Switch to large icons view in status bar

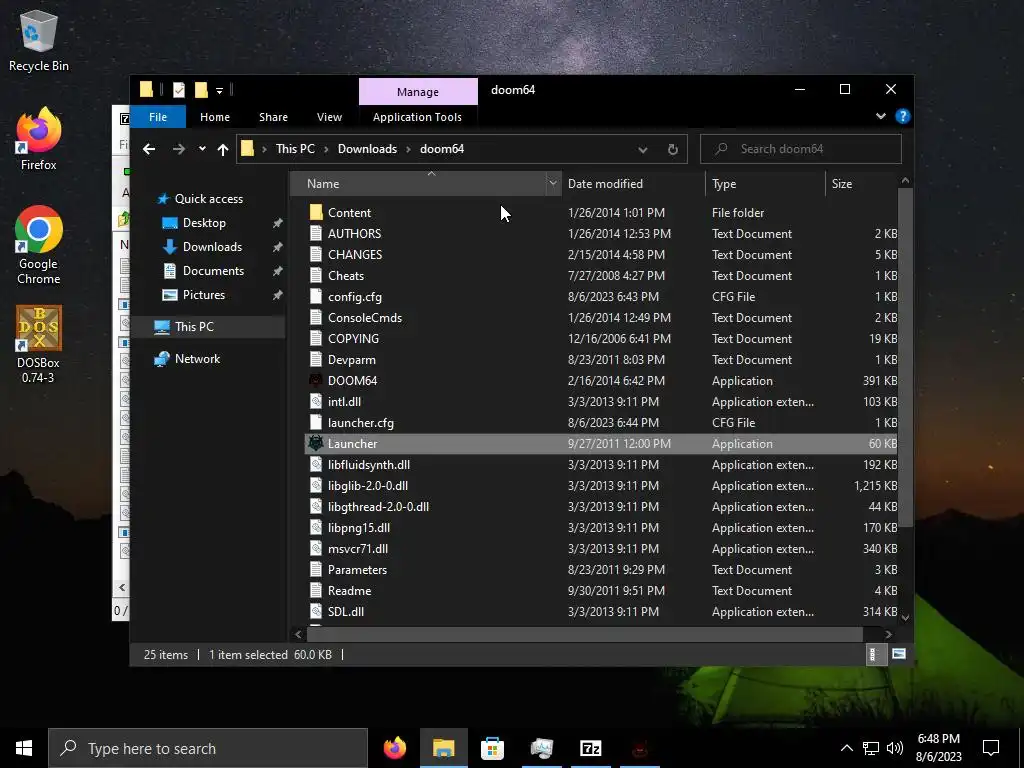(x=899, y=654)
